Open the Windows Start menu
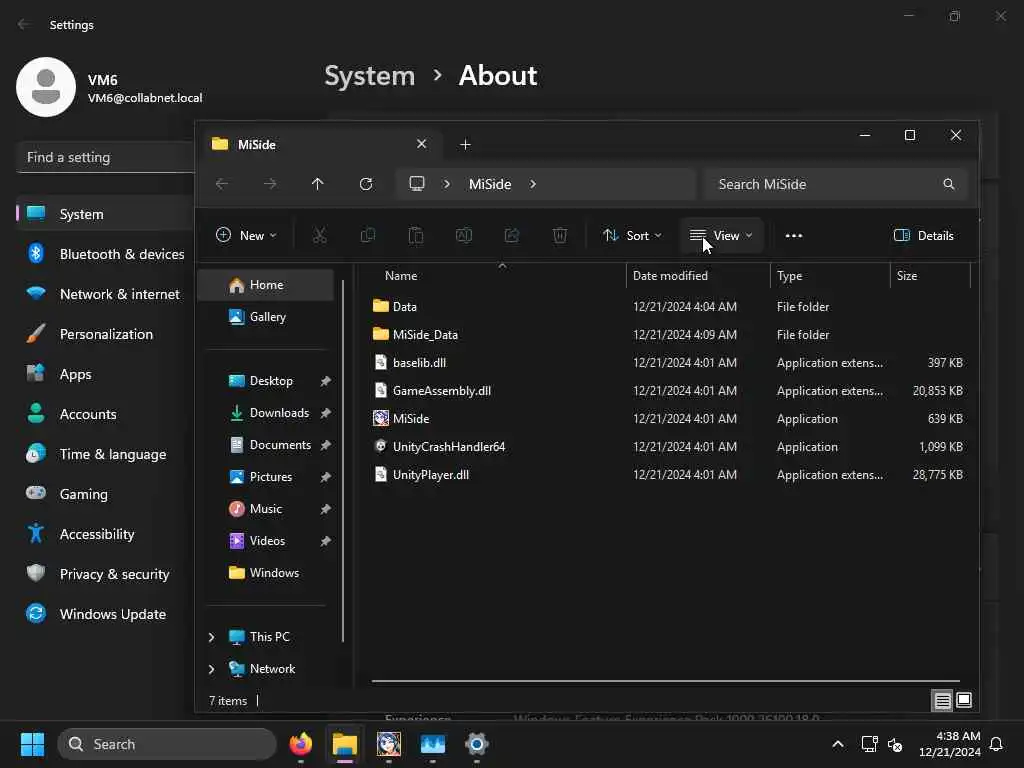 click(32, 744)
